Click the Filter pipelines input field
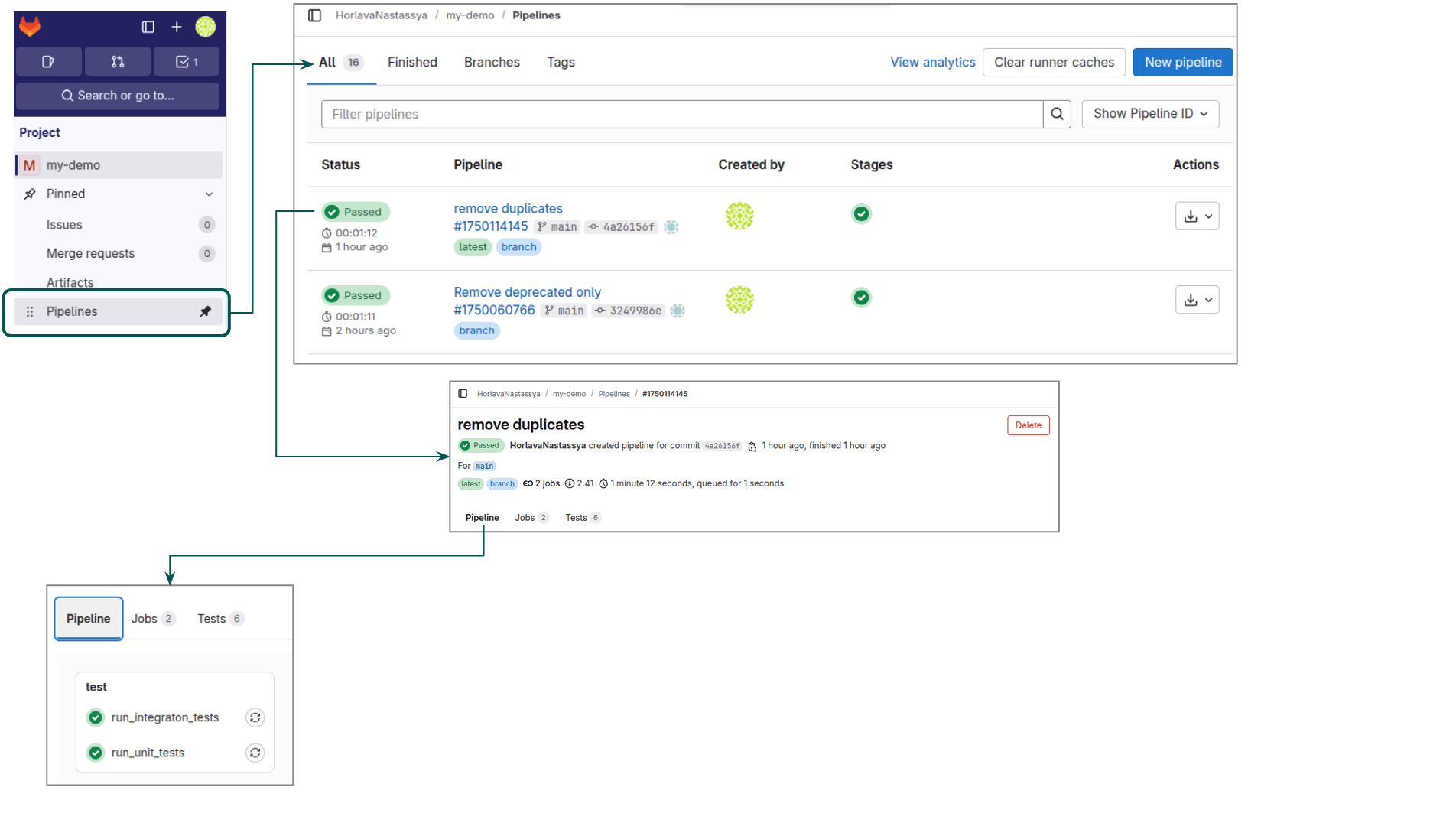Image resolution: width=1456 pixels, height=823 pixels. point(681,114)
